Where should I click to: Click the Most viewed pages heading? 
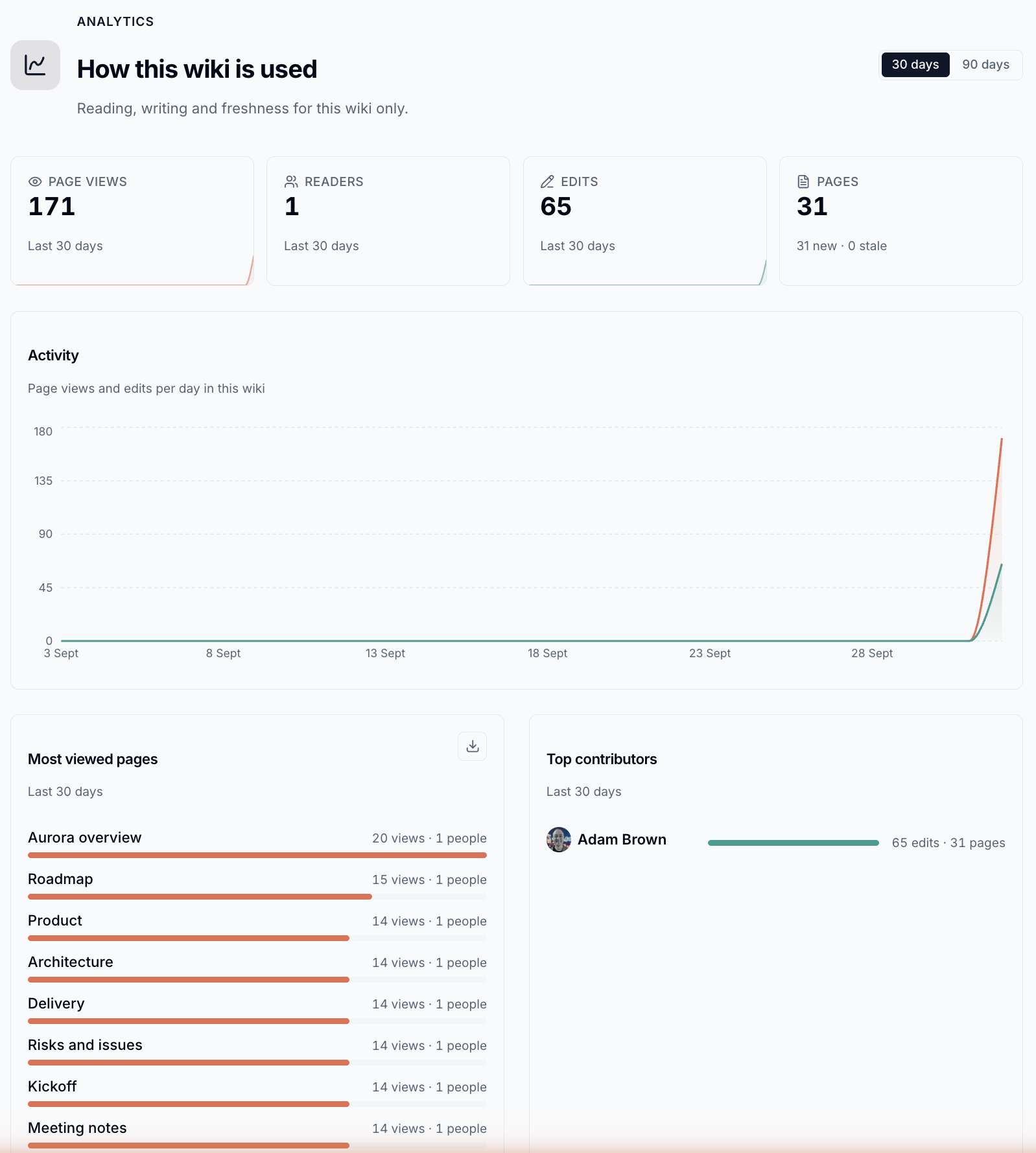click(93, 759)
